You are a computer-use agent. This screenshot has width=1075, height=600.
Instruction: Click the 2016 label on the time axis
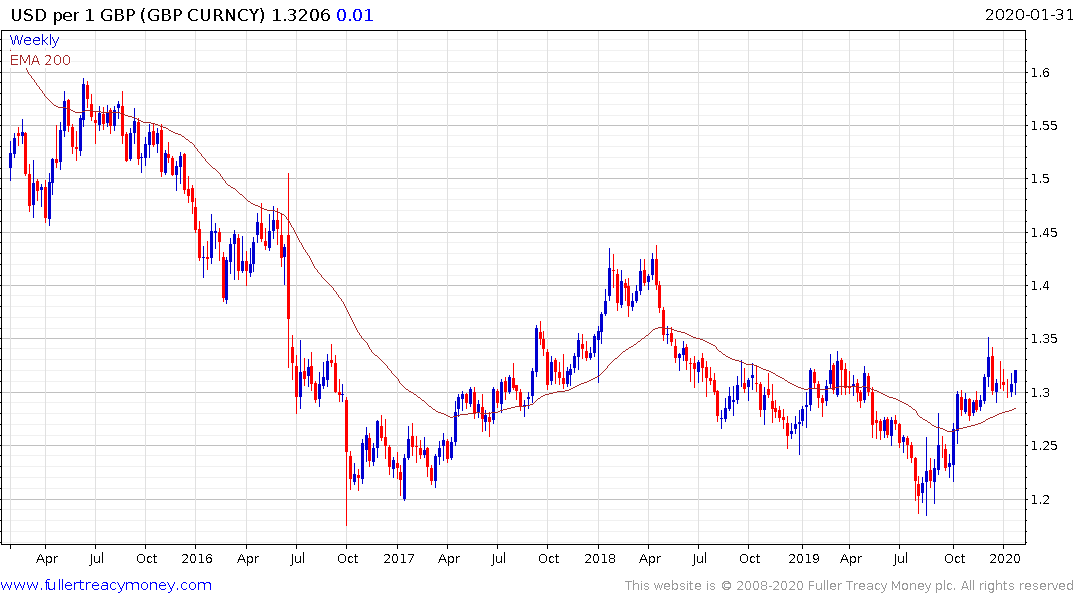click(x=197, y=558)
